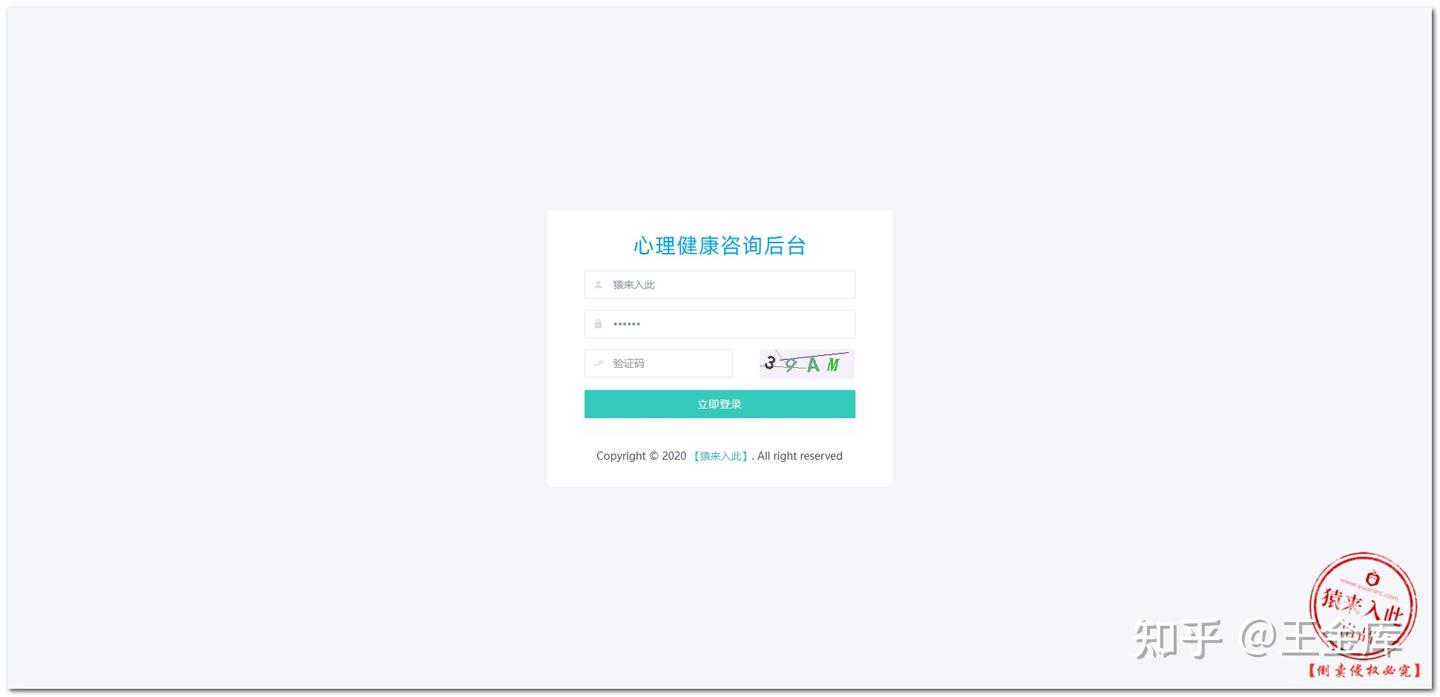
Task: Click the 立即登录 login button
Action: [x=719, y=404]
